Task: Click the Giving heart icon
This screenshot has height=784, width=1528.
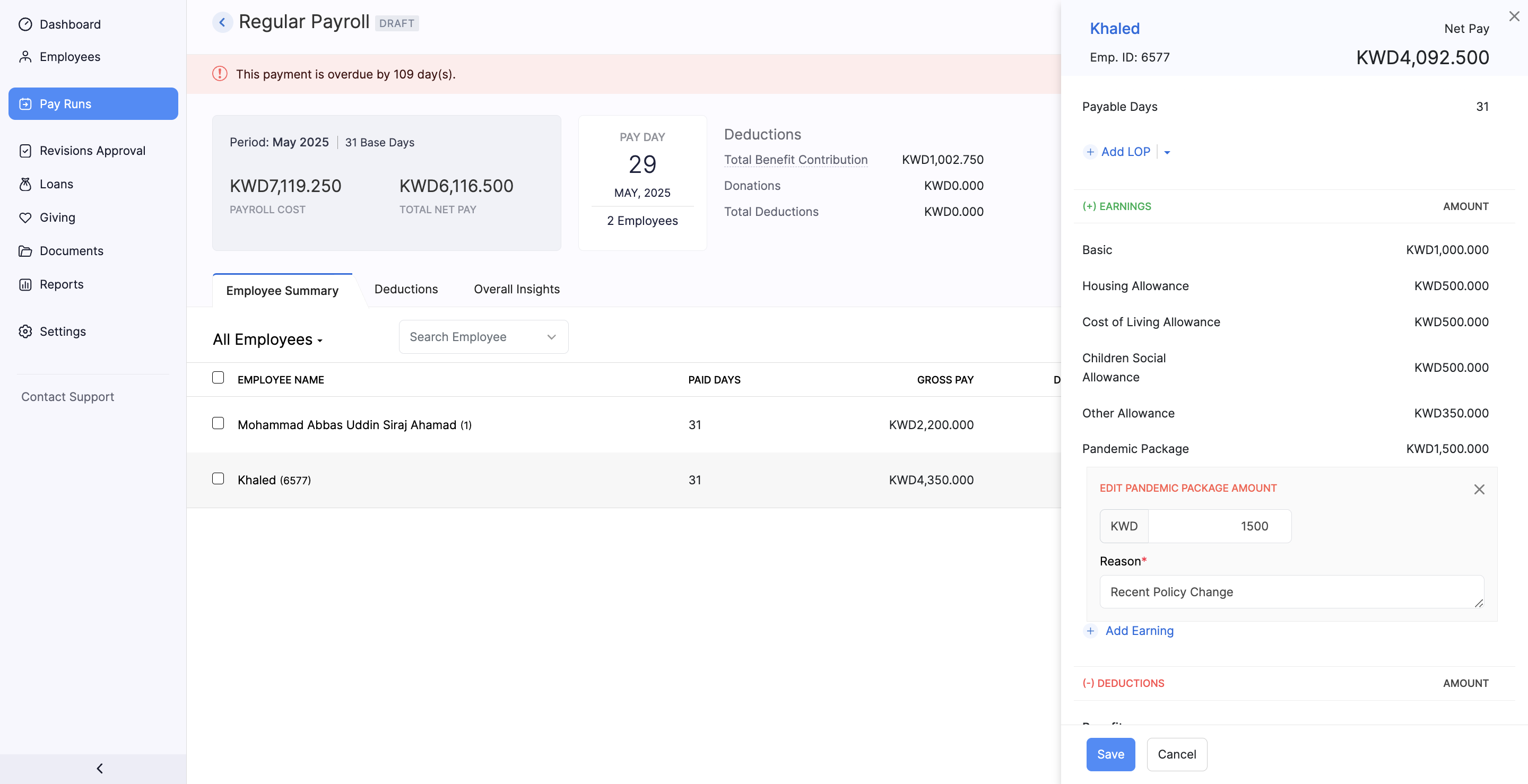Action: pyautogui.click(x=25, y=217)
